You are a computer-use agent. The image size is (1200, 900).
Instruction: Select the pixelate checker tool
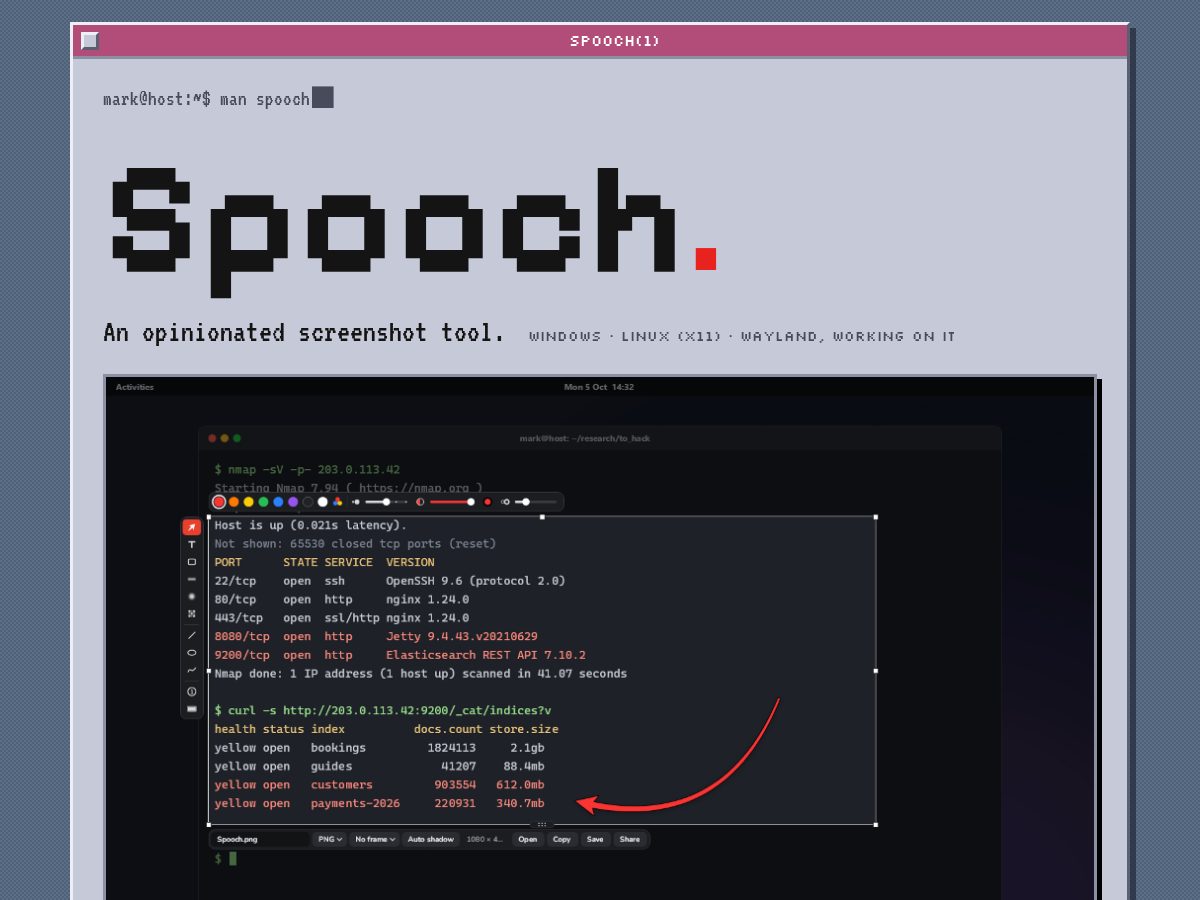coord(192,613)
